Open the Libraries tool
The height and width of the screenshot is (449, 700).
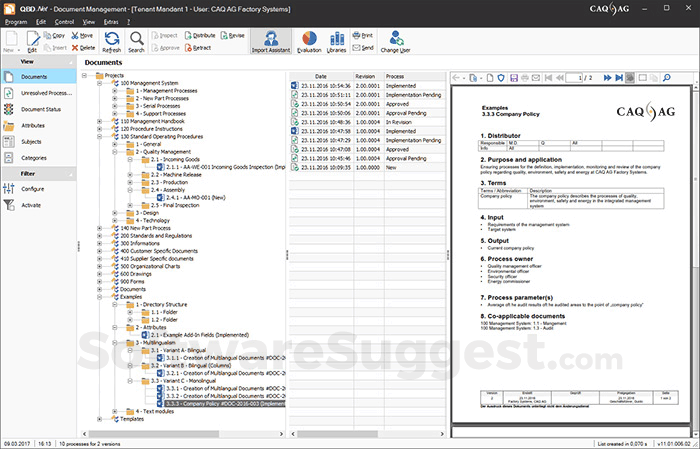[336, 42]
